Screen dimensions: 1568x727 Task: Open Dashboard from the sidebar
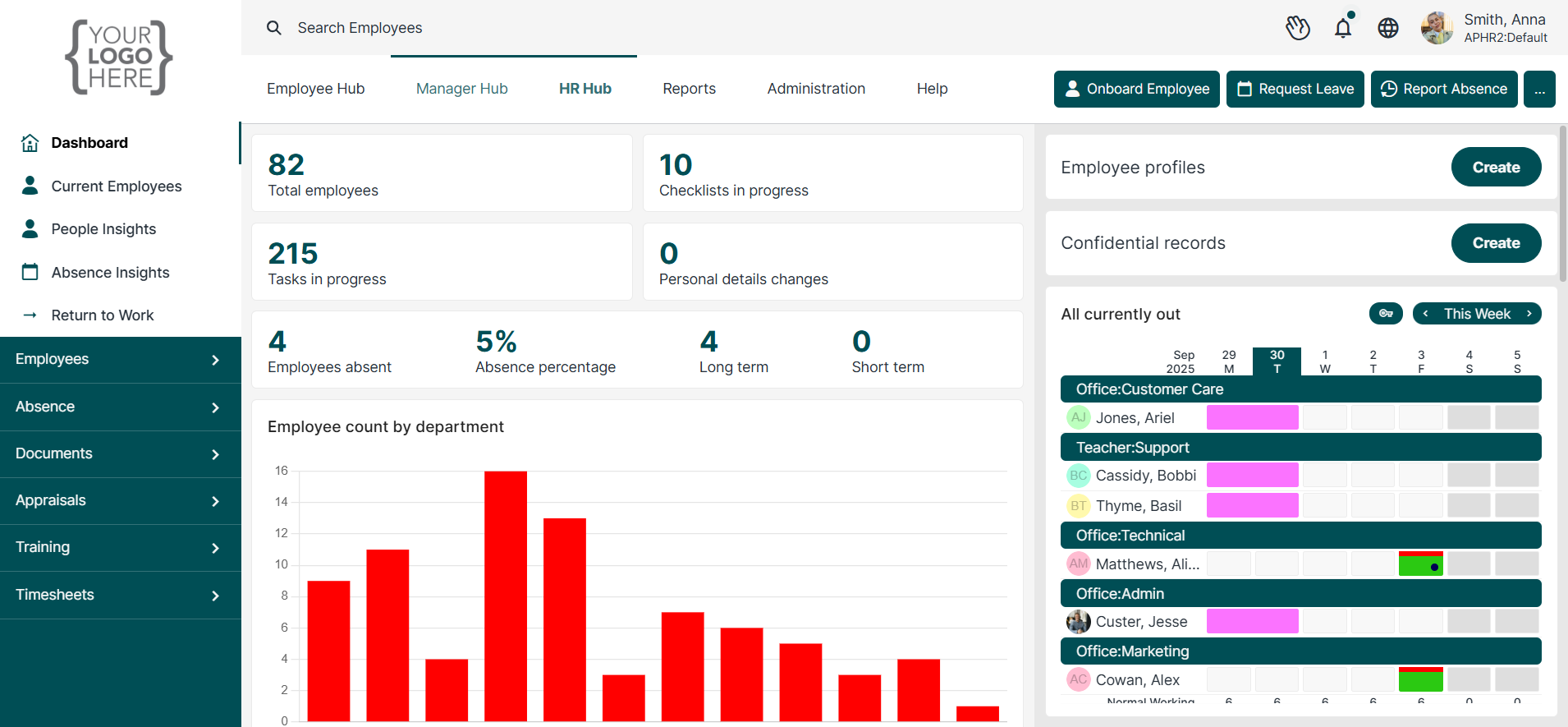pos(89,143)
